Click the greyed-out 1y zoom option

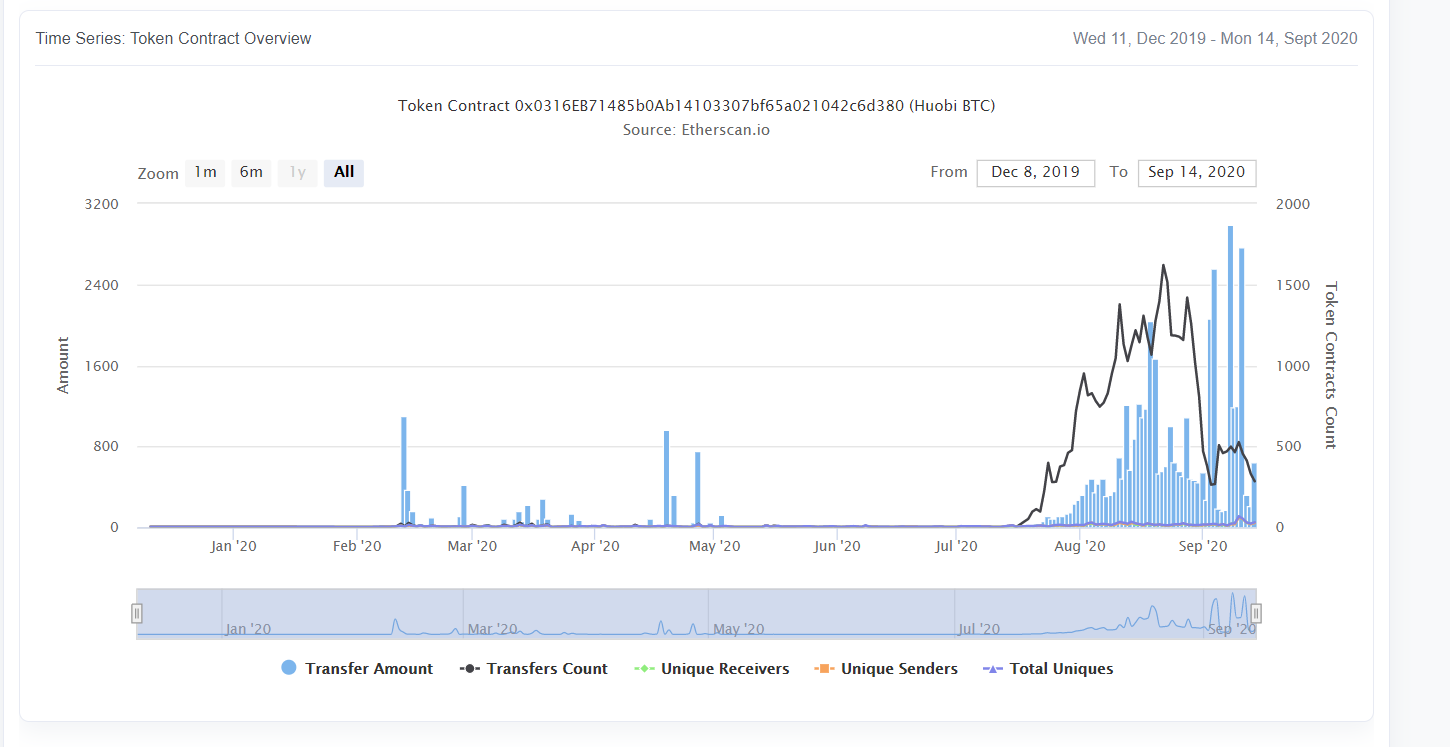coord(297,173)
